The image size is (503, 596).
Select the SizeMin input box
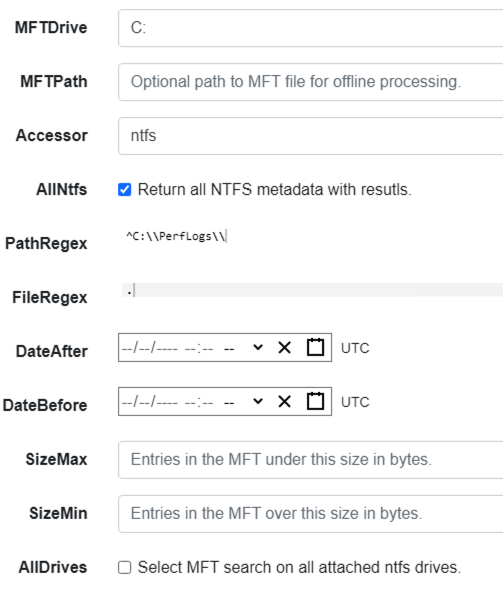[311, 514]
